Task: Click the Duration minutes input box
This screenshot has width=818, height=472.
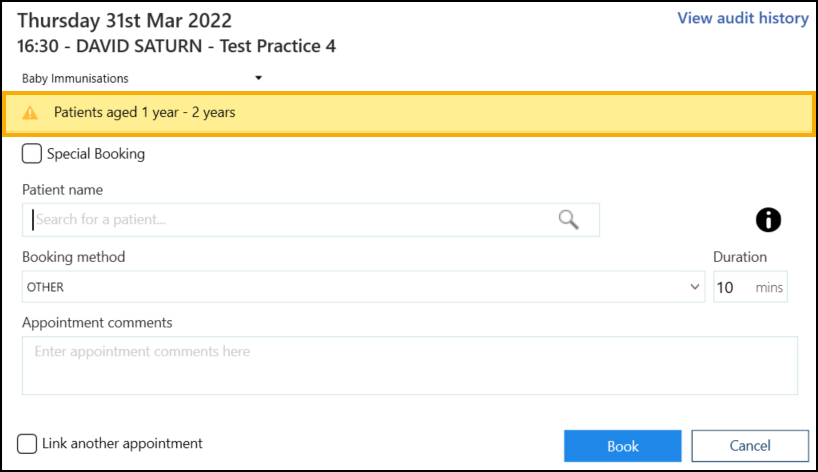Action: [733, 287]
